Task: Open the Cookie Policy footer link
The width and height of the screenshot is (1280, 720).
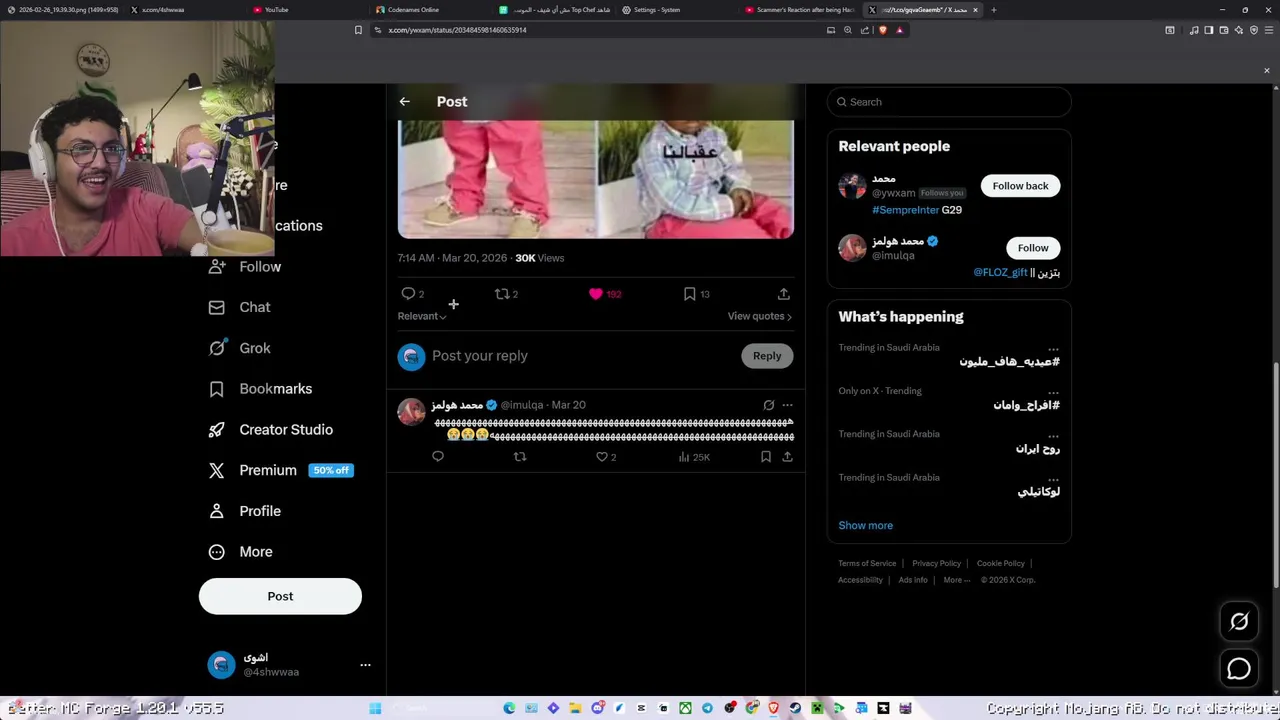Action: (1000, 563)
